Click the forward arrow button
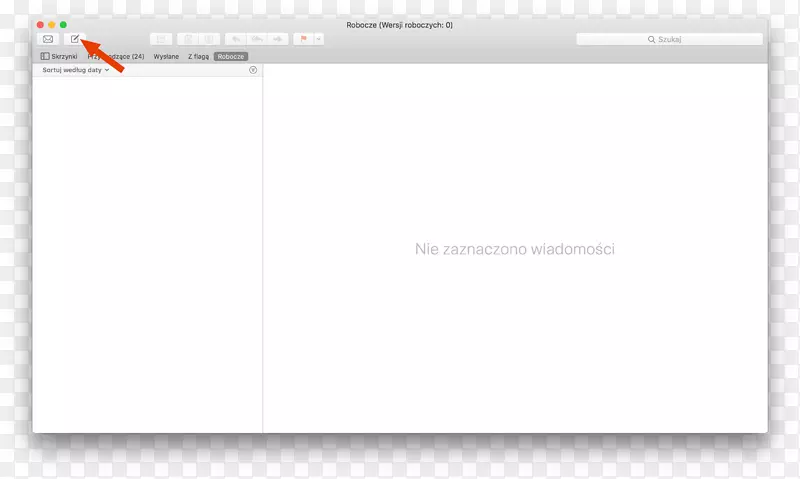Viewport: 800px width, 479px height. [278, 39]
